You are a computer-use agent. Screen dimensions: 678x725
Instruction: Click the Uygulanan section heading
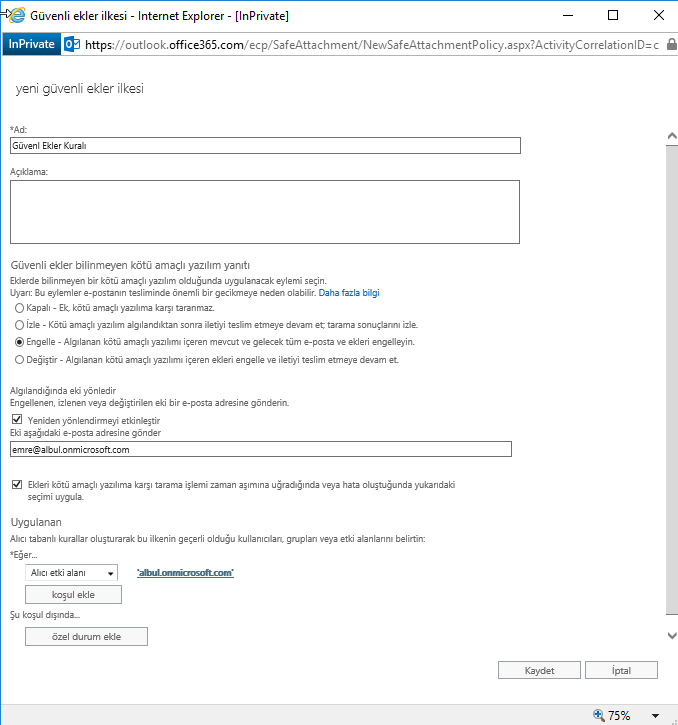point(36,522)
